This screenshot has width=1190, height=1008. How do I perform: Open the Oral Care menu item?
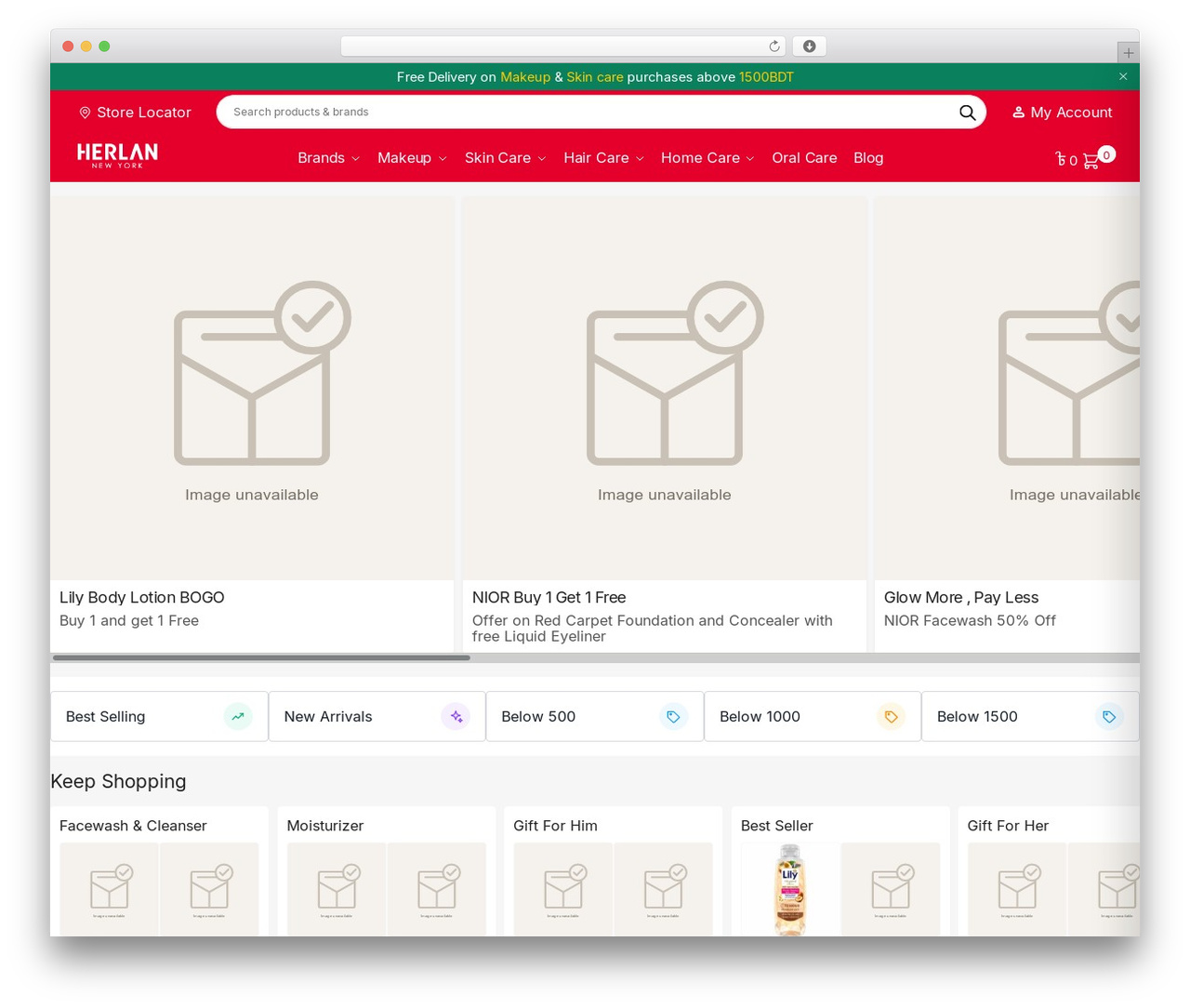tap(804, 158)
